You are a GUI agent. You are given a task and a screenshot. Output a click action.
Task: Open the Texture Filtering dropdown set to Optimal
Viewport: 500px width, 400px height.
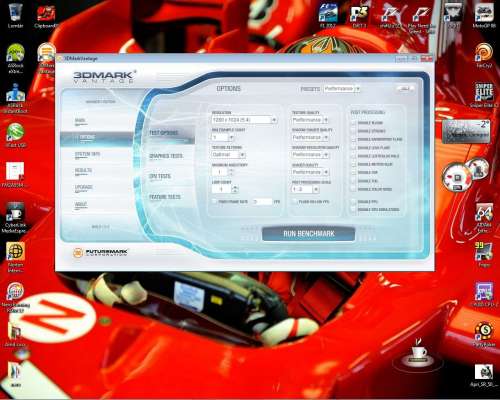[x=229, y=155]
